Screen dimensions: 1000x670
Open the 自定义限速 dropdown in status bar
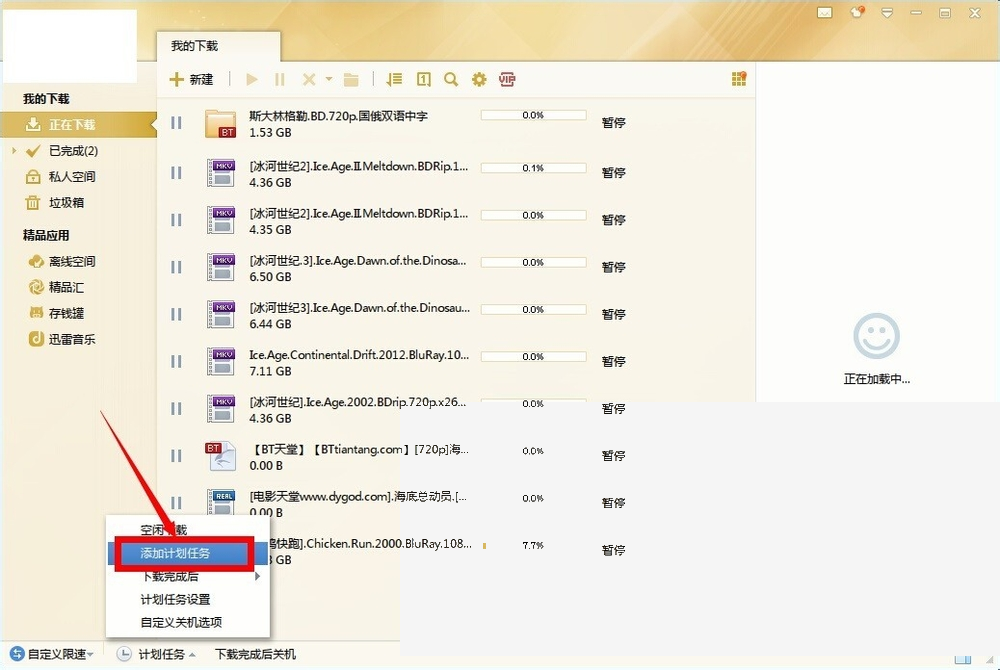(52, 654)
